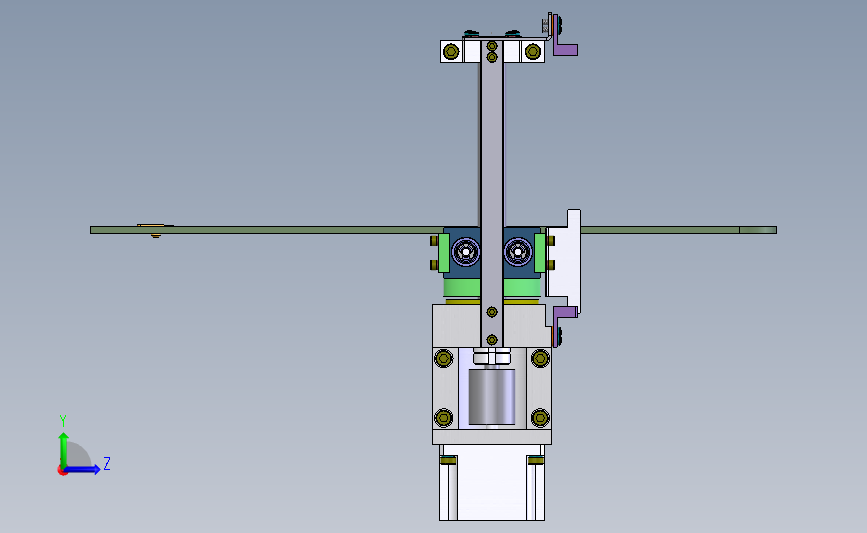Click the blue Z axis arrow of the triad
Screen dimensions: 867x533
coord(82,469)
